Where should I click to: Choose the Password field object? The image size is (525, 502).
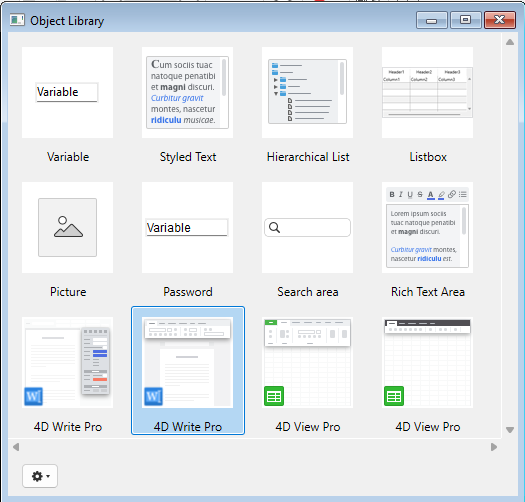[187, 227]
